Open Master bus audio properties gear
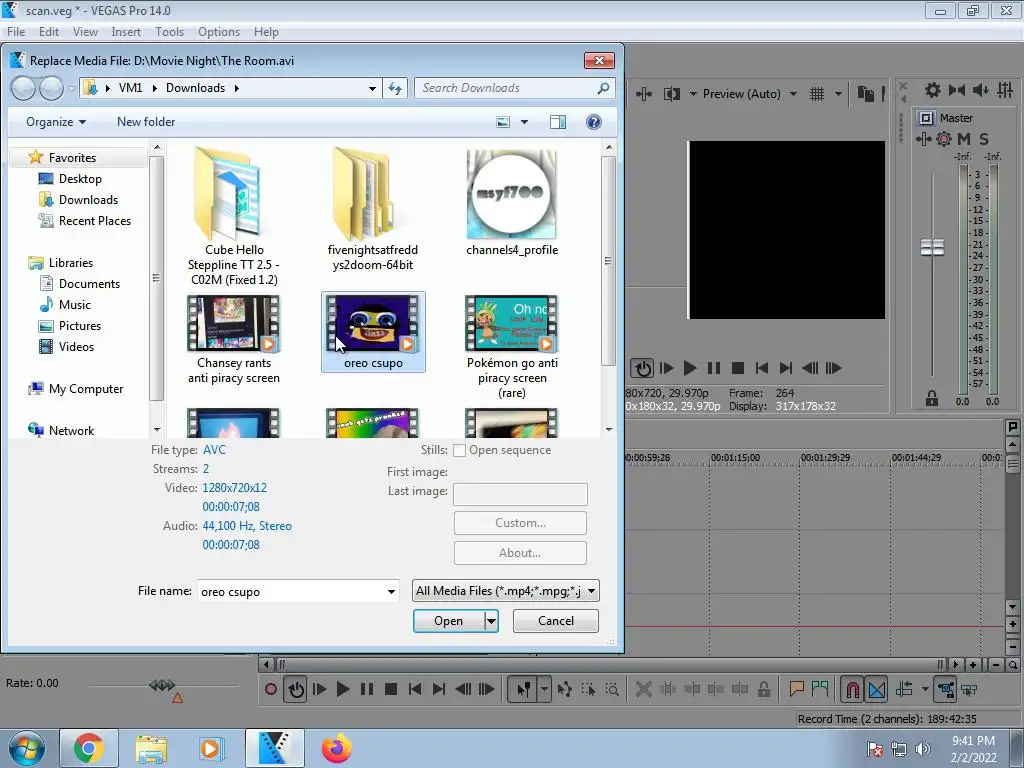 (x=933, y=90)
